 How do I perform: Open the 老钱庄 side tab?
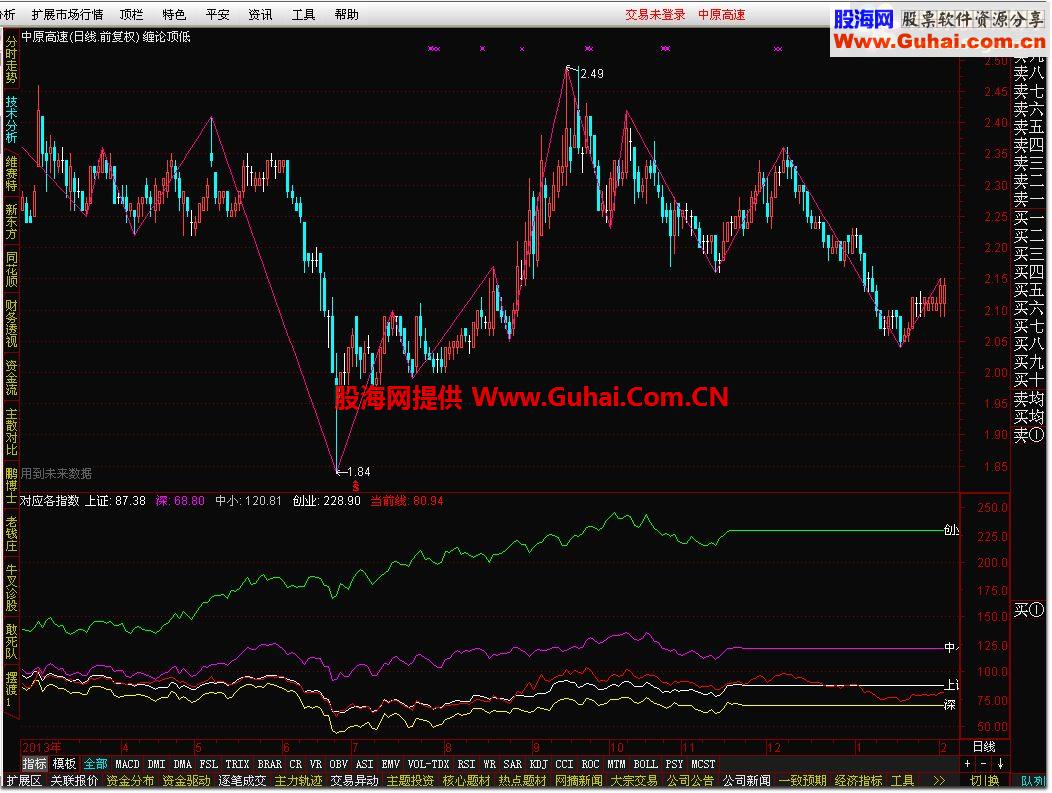(11, 534)
